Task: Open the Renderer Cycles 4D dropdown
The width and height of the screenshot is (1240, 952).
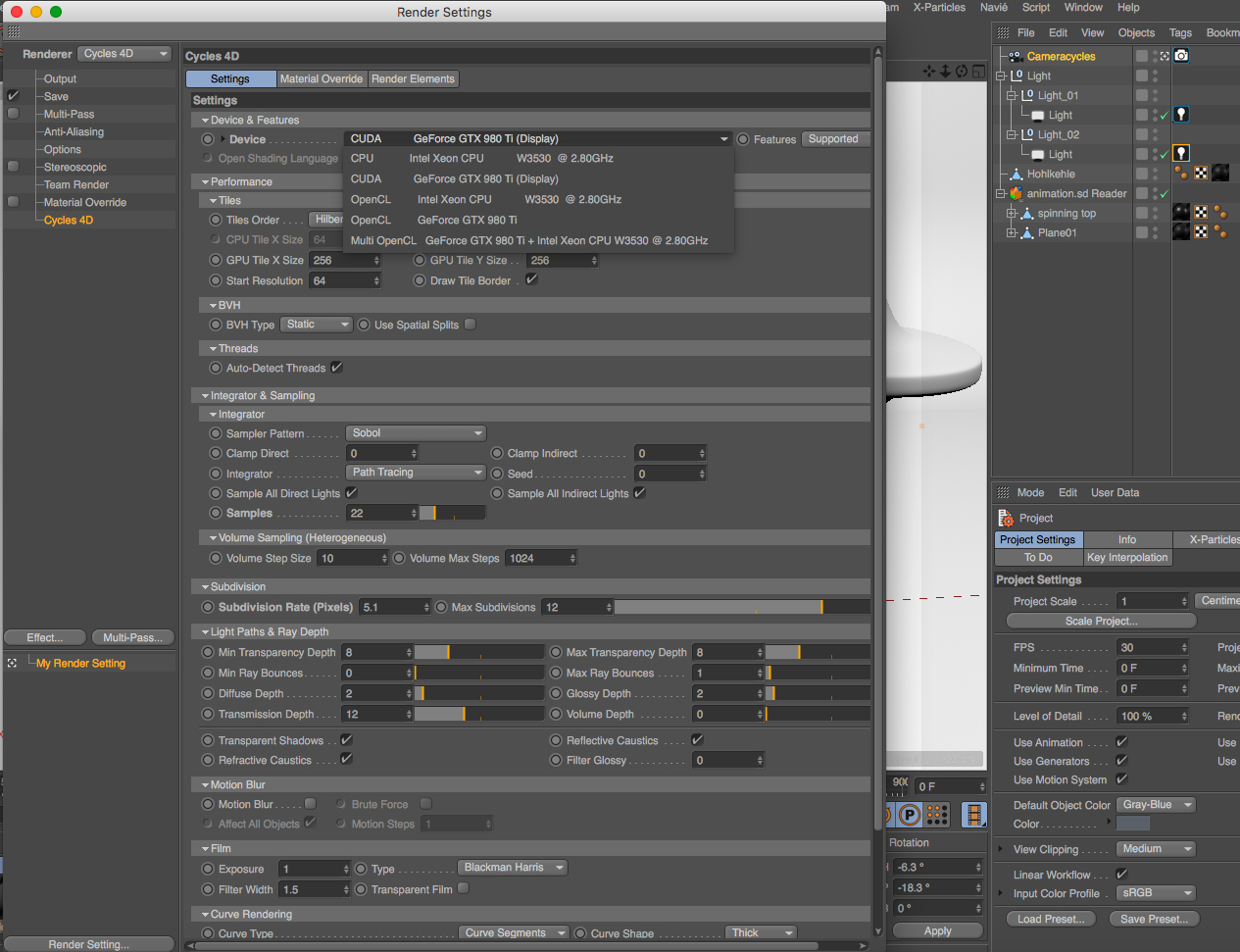Action: coord(125,54)
